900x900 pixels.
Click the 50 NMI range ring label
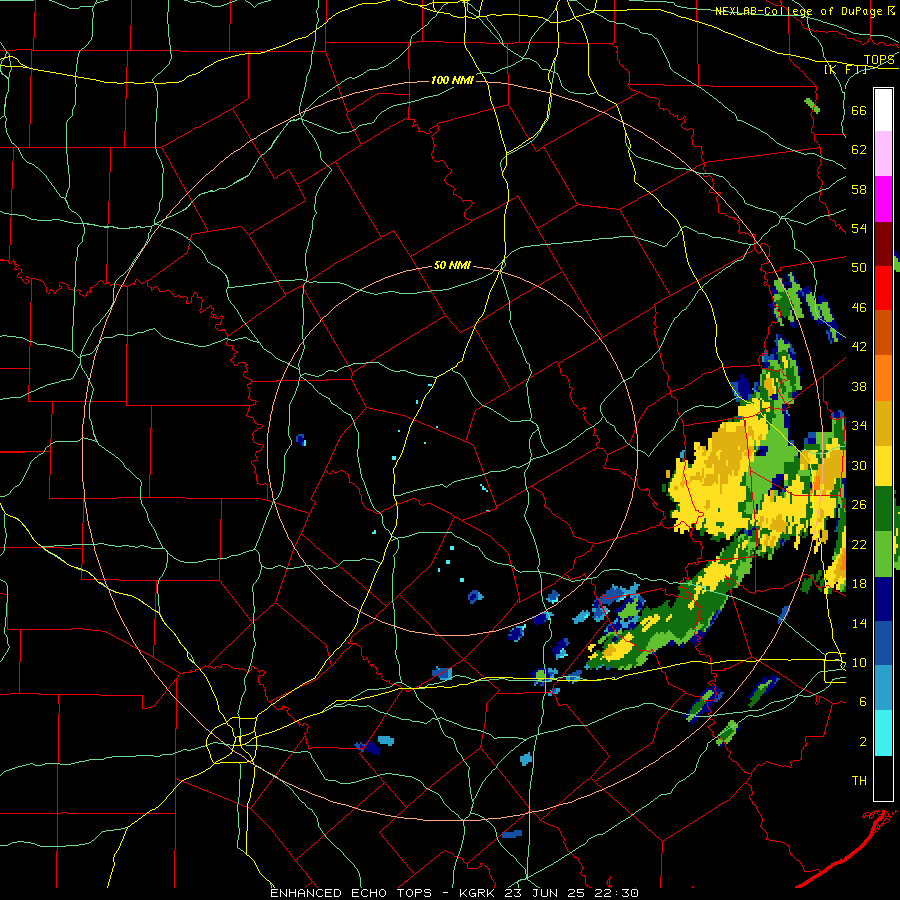452,265
